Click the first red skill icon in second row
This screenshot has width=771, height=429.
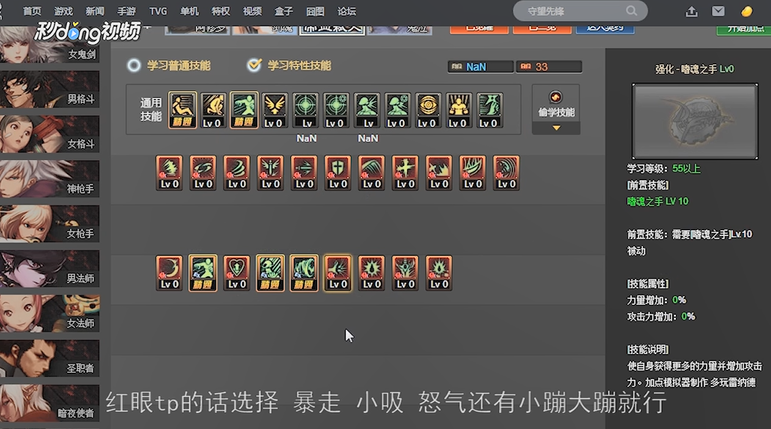coord(169,173)
